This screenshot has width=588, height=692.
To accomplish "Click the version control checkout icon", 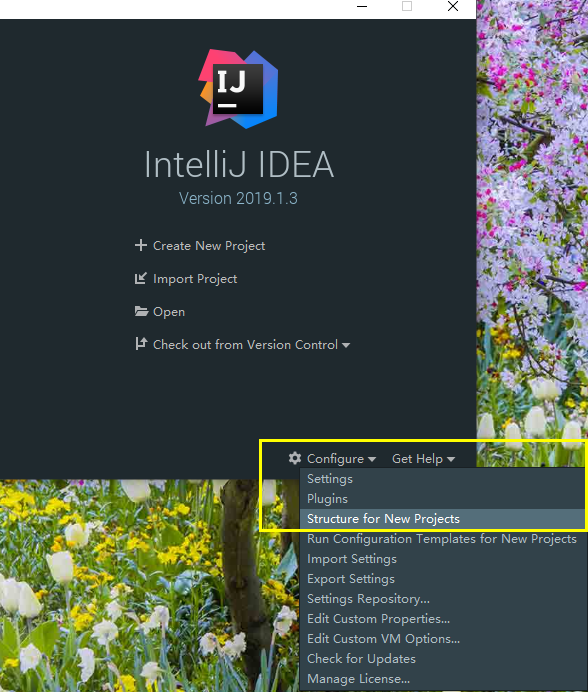I will [140, 344].
